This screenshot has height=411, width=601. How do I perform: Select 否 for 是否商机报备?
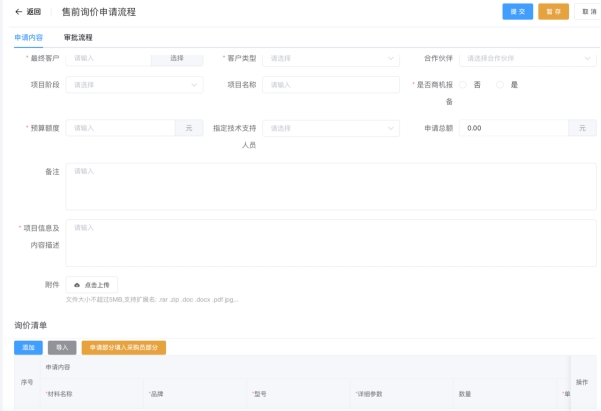point(464,85)
